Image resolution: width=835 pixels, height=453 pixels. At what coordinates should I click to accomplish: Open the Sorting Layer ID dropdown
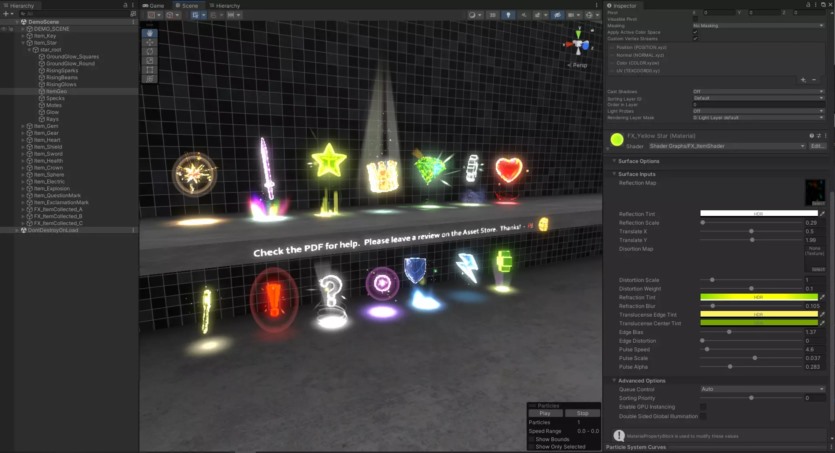coord(758,98)
